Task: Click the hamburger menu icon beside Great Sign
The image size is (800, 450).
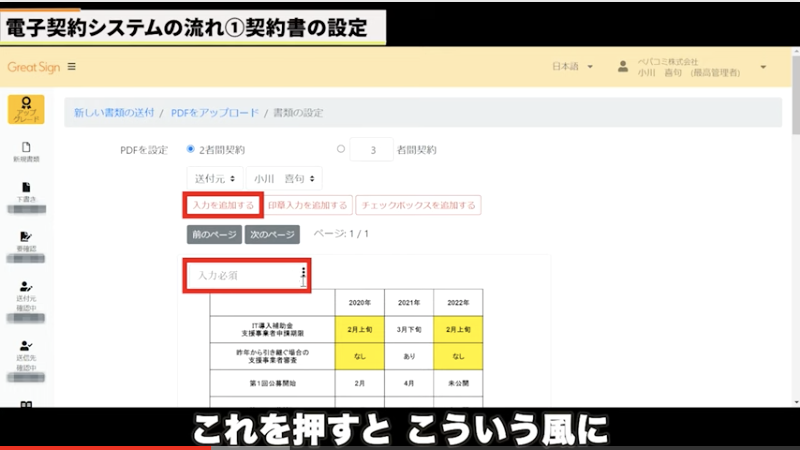Action: [71, 67]
